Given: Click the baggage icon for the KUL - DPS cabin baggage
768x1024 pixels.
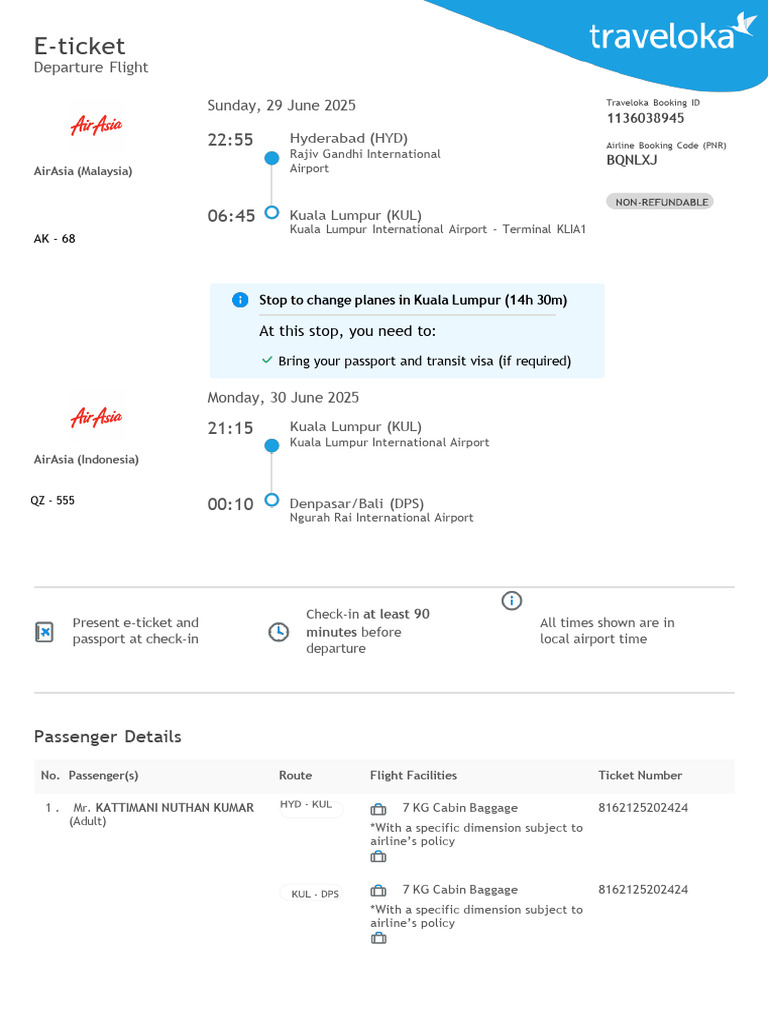Looking at the screenshot, I should 378,891.
